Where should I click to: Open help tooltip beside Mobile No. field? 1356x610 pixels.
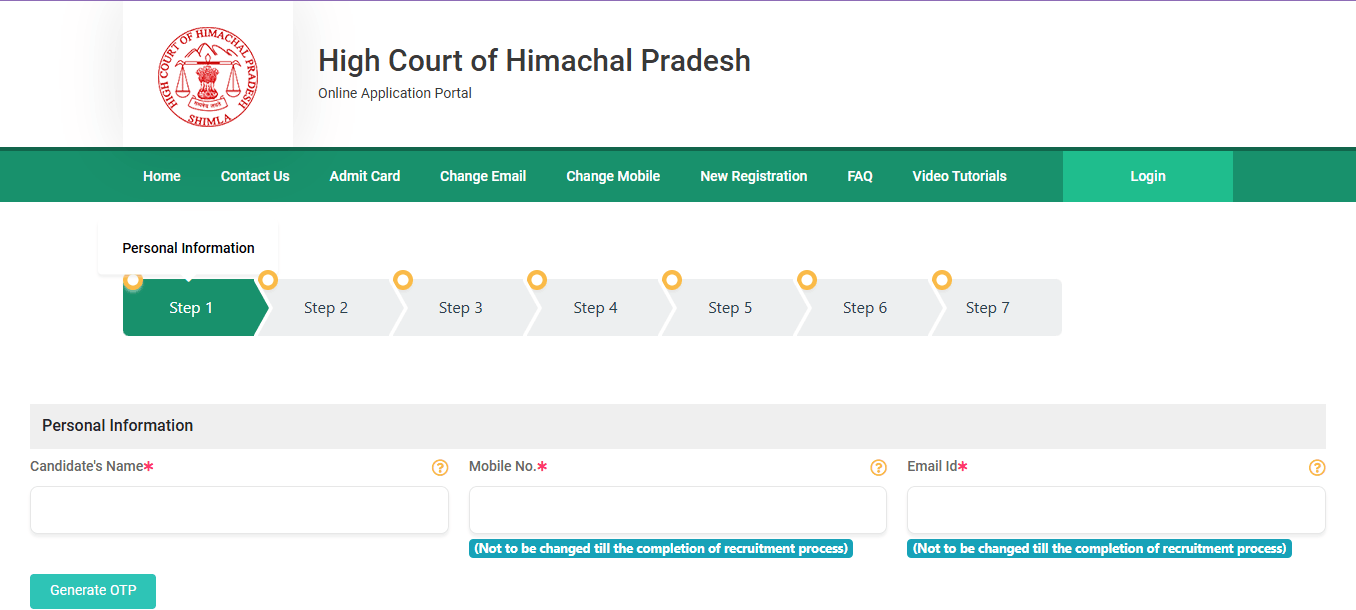(878, 467)
